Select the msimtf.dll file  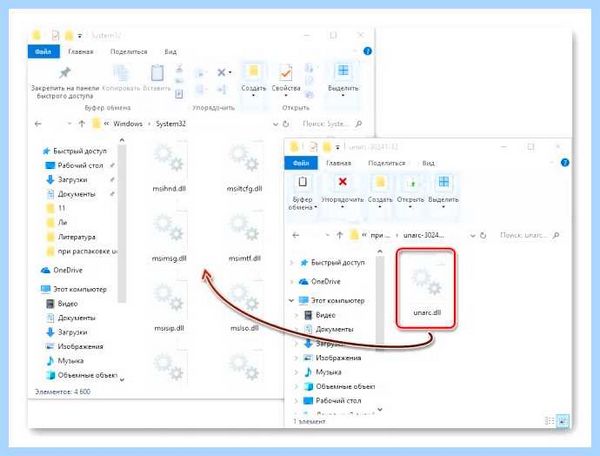[x=244, y=237]
